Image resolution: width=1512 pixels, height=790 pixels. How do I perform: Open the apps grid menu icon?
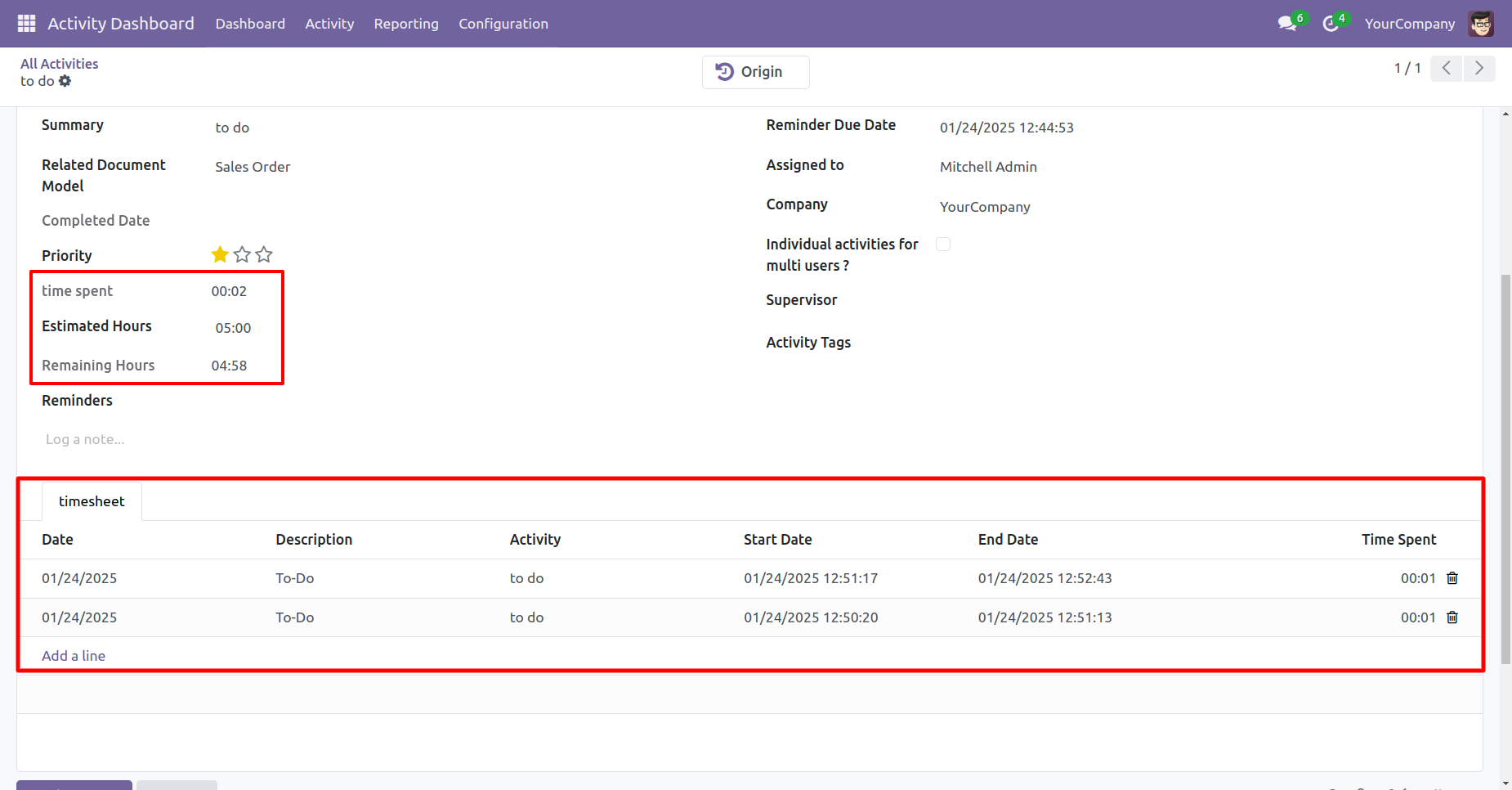(26, 23)
